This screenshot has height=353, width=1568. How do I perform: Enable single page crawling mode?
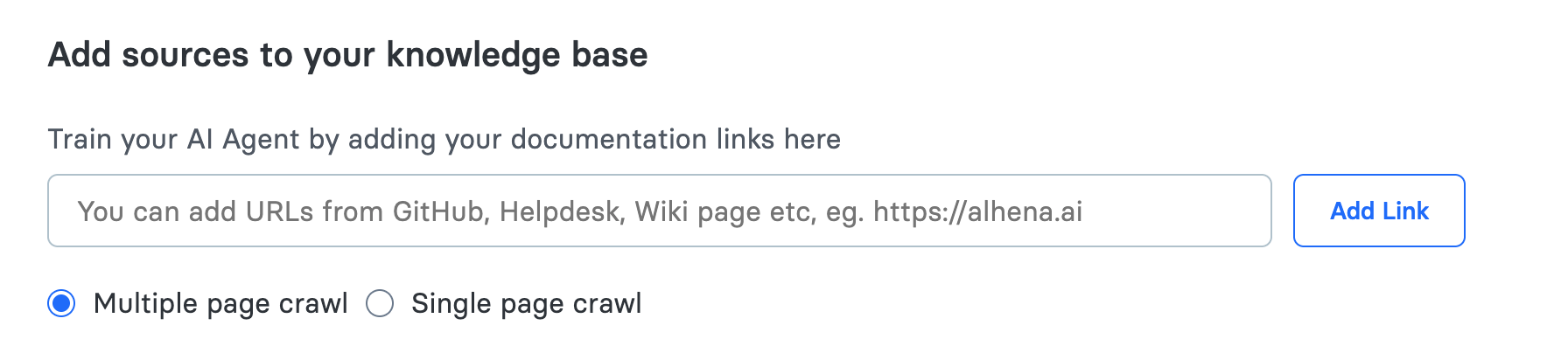[380, 304]
